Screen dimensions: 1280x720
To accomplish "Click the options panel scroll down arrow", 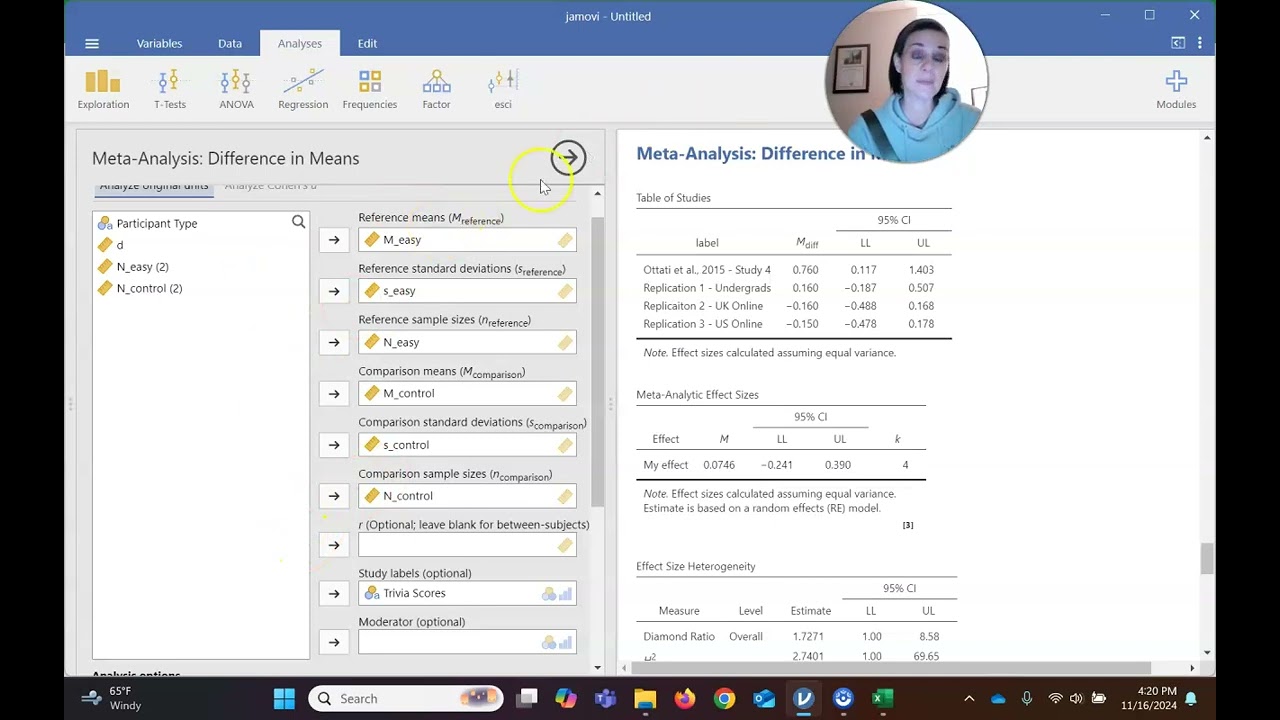I will [598, 667].
